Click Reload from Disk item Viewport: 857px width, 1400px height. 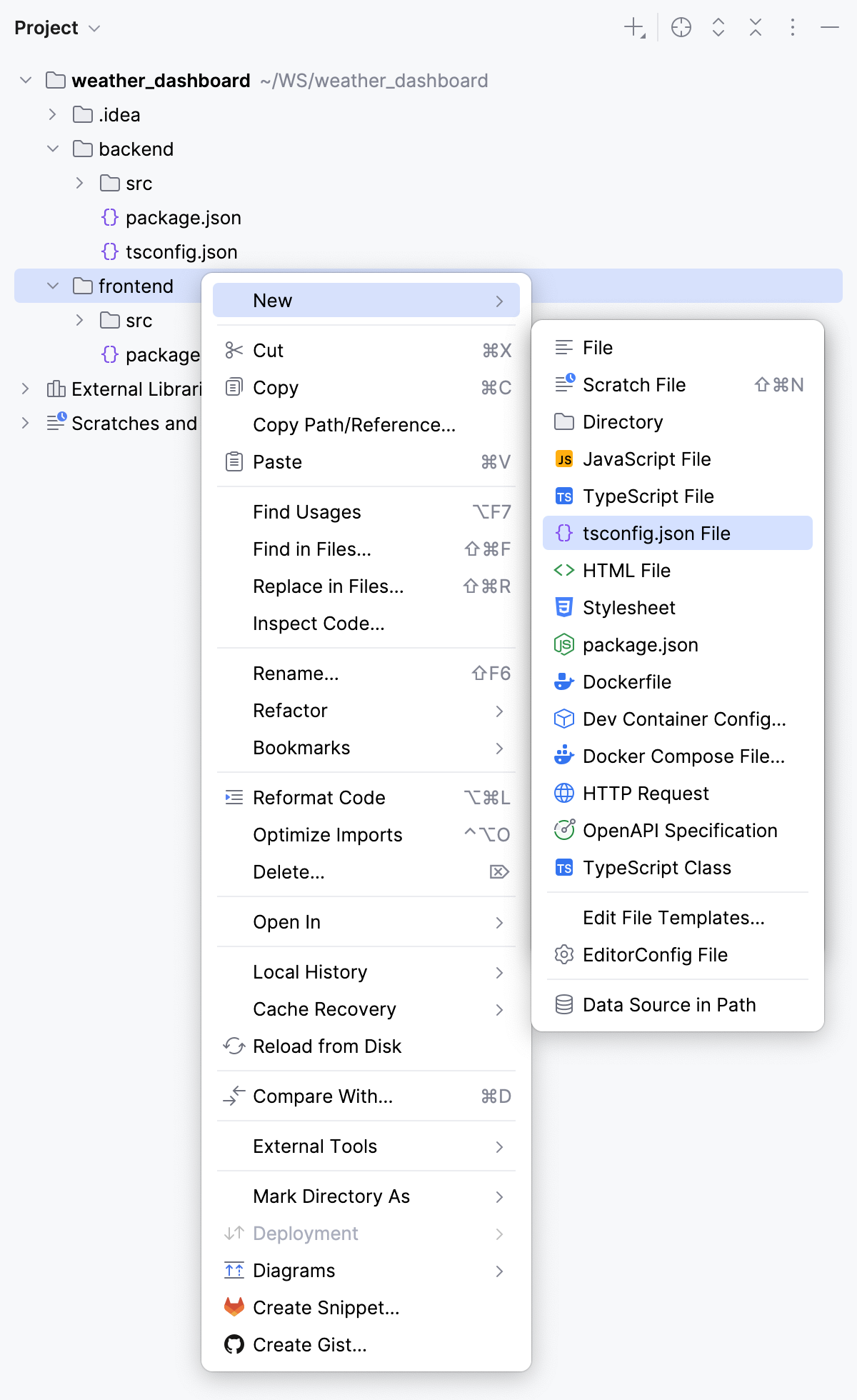366,1046
